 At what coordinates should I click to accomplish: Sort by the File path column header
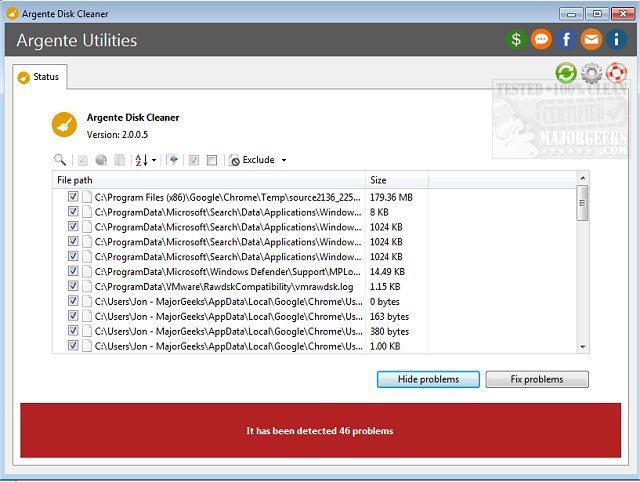point(209,180)
